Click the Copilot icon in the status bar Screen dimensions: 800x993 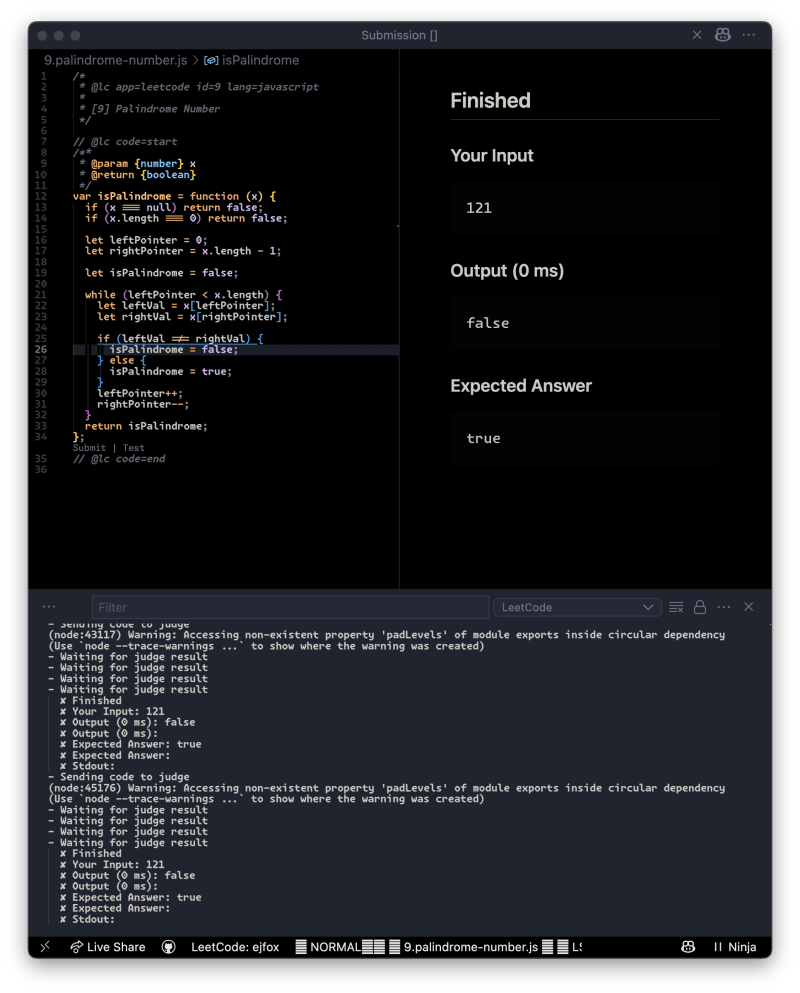pyautogui.click(x=688, y=947)
